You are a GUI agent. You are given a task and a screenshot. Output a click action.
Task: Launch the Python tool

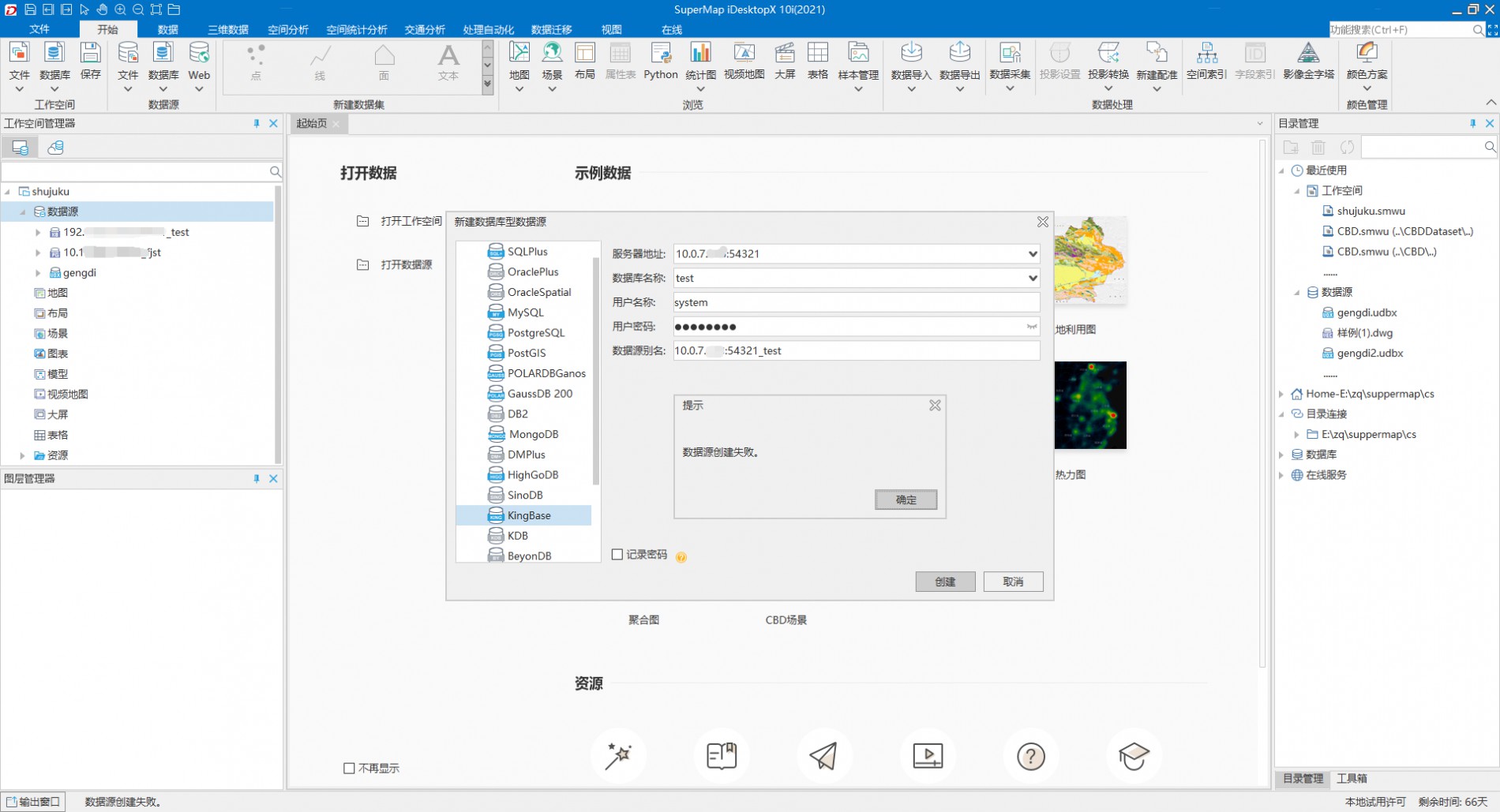tap(660, 61)
